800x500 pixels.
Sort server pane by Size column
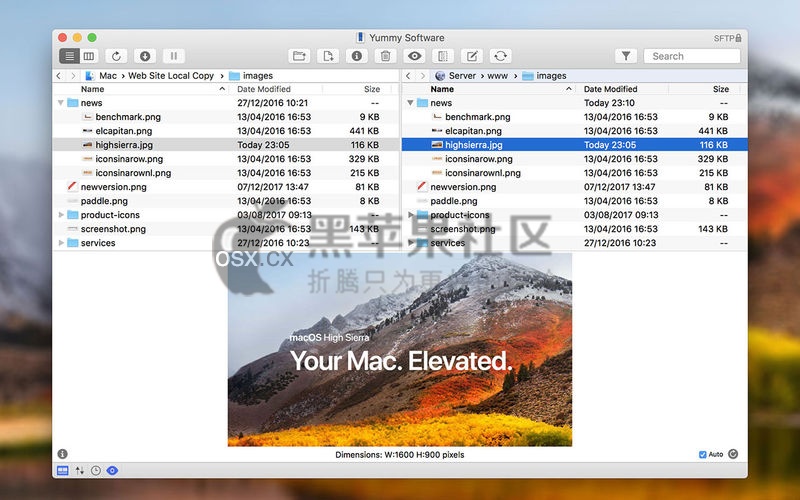(x=721, y=89)
